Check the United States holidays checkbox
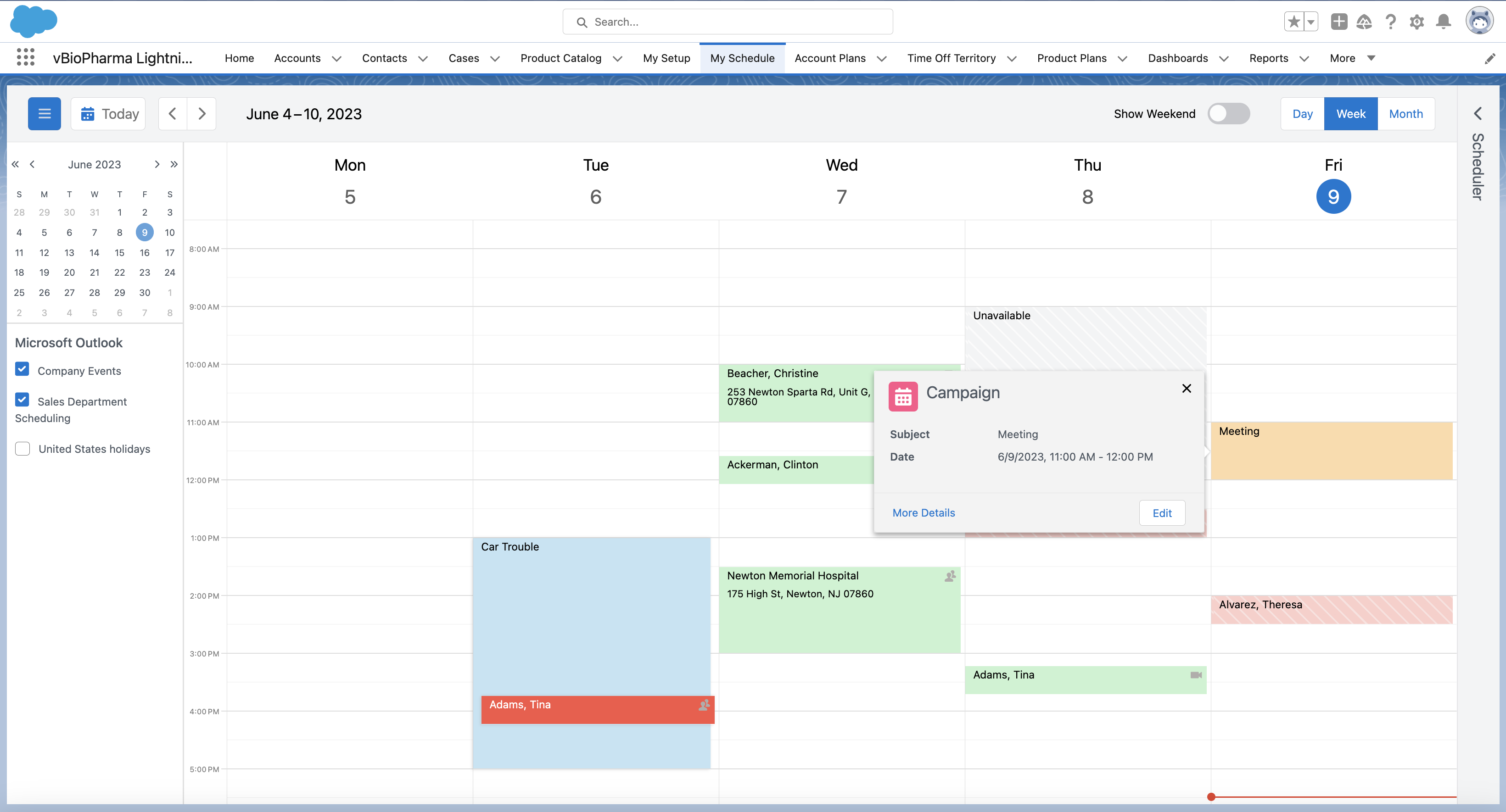The height and width of the screenshot is (812, 1506). (x=22, y=449)
